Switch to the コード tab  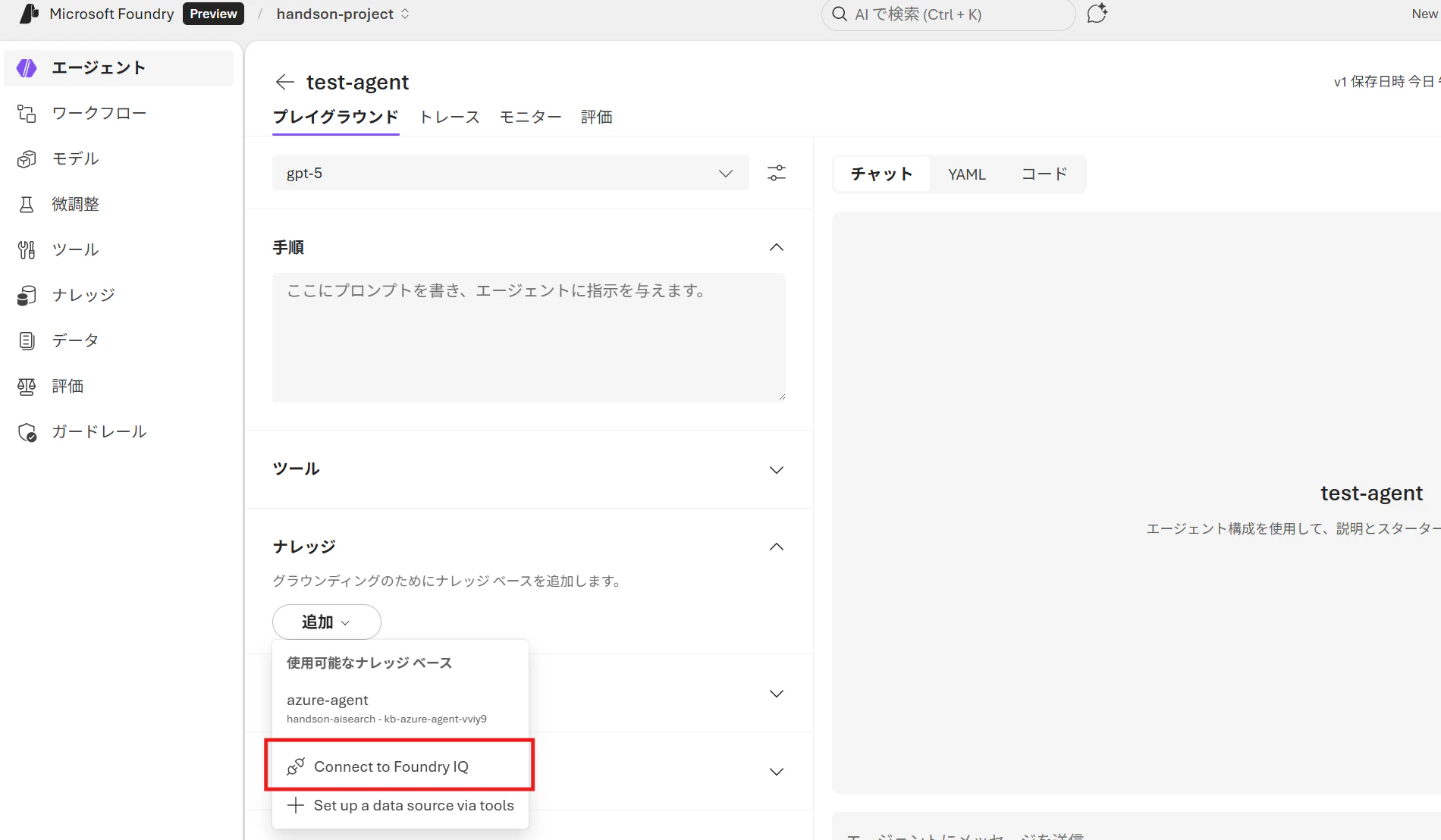pyautogui.click(x=1044, y=174)
